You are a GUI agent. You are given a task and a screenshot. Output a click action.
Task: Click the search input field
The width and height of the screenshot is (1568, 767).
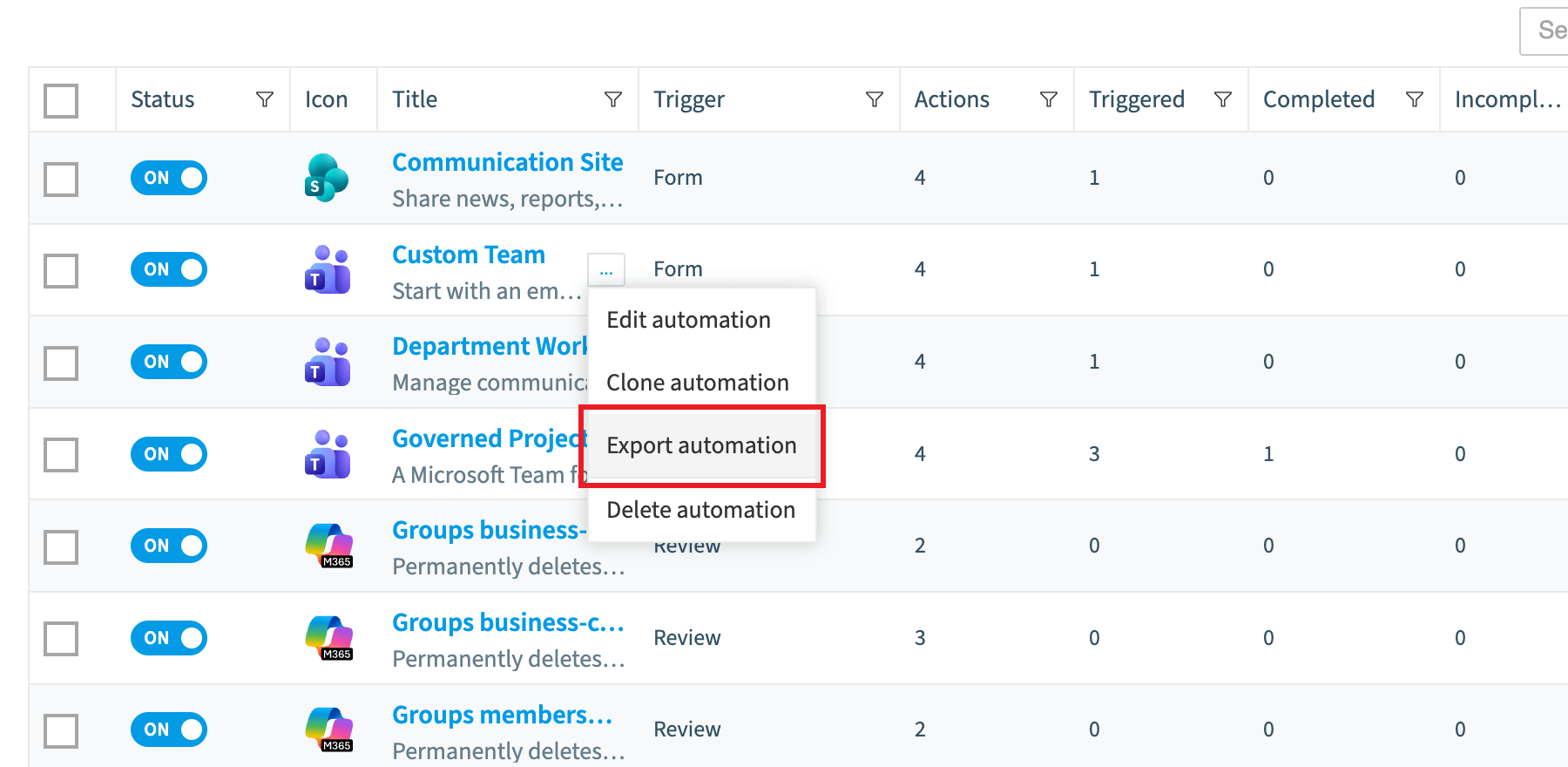[x=1544, y=31]
